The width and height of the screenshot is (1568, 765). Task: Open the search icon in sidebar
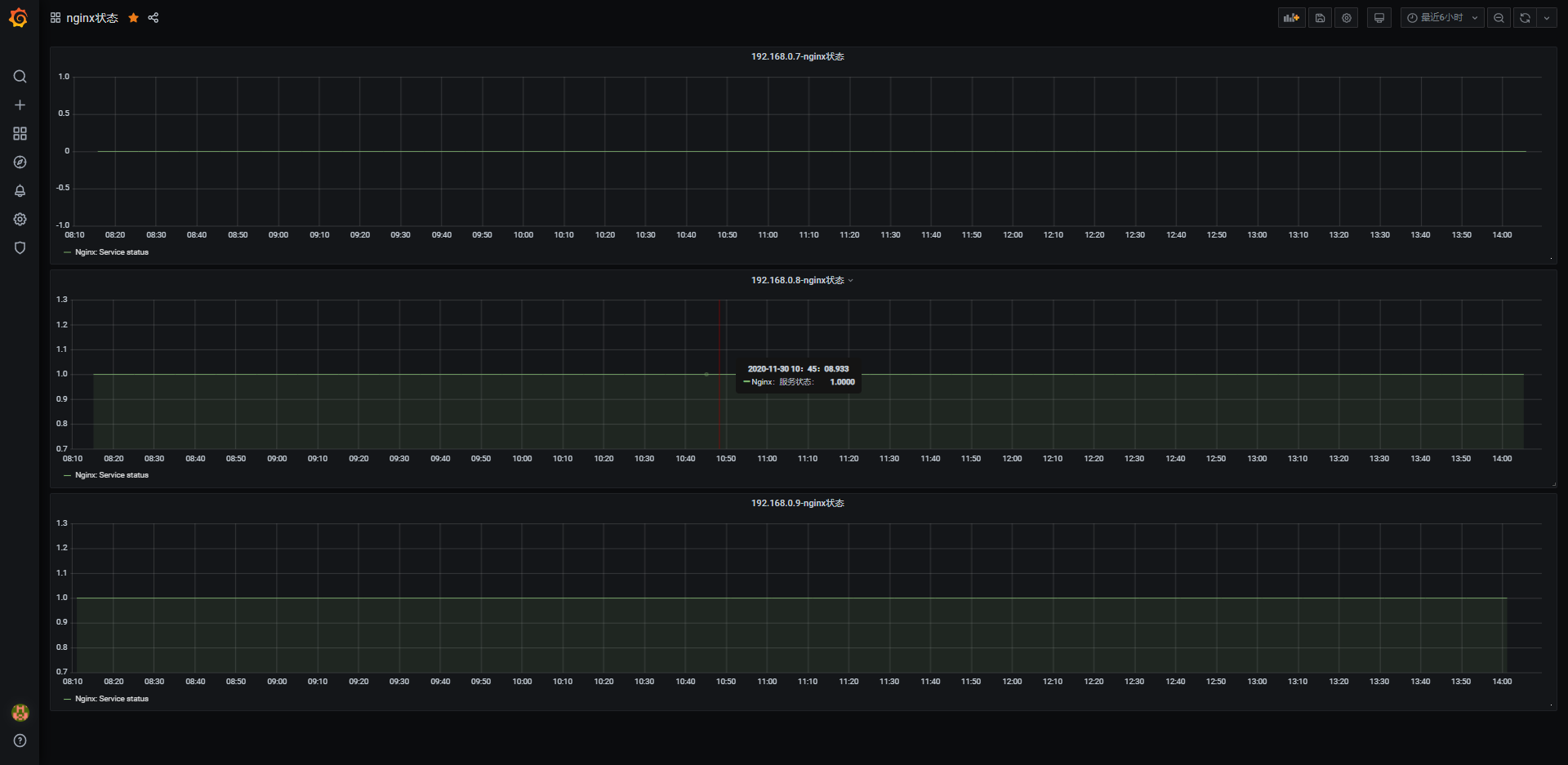coord(20,77)
